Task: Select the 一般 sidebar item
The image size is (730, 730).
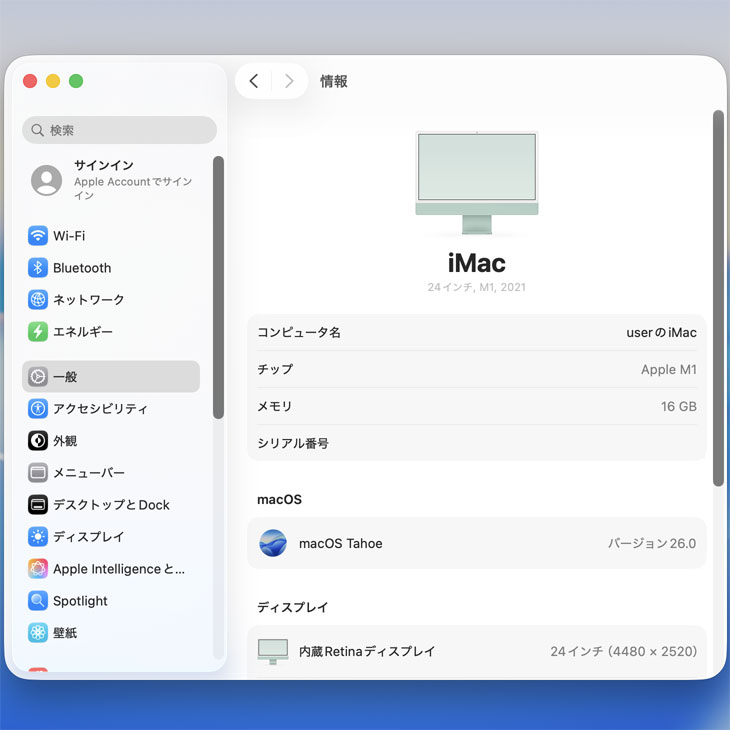Action: [111, 377]
